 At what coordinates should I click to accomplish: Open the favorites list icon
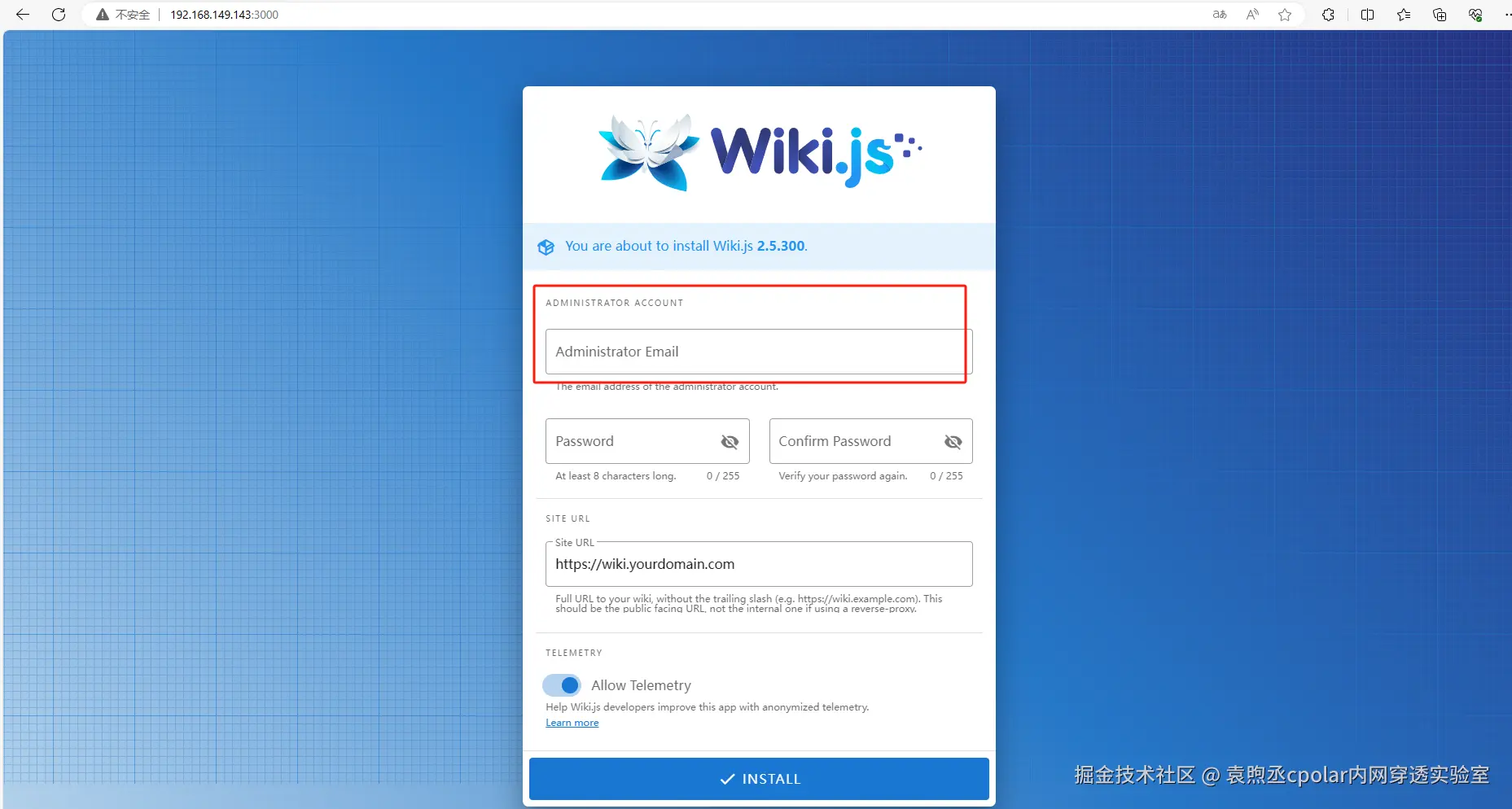tap(1404, 15)
